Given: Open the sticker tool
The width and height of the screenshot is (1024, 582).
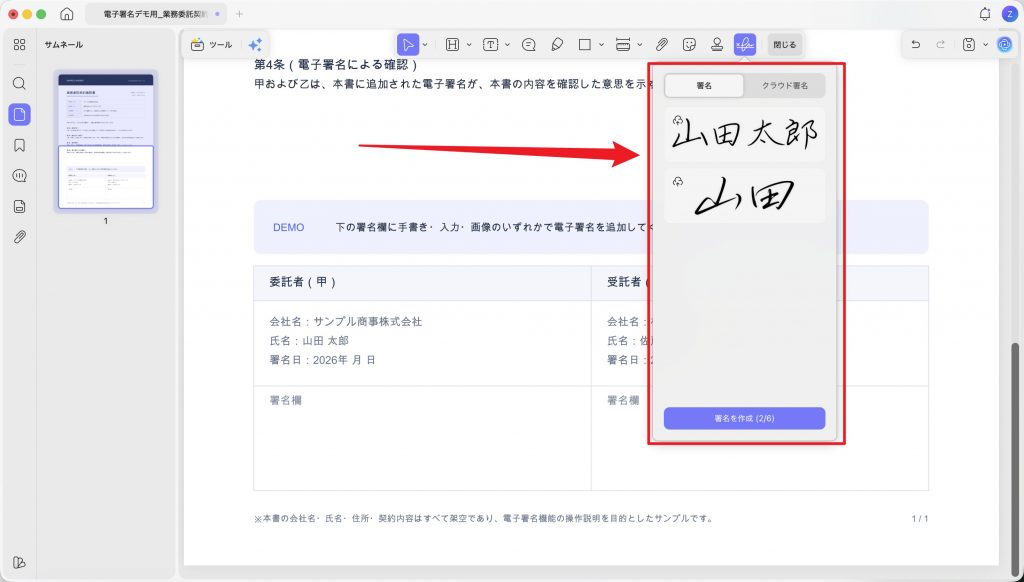Looking at the screenshot, I should tap(689, 44).
